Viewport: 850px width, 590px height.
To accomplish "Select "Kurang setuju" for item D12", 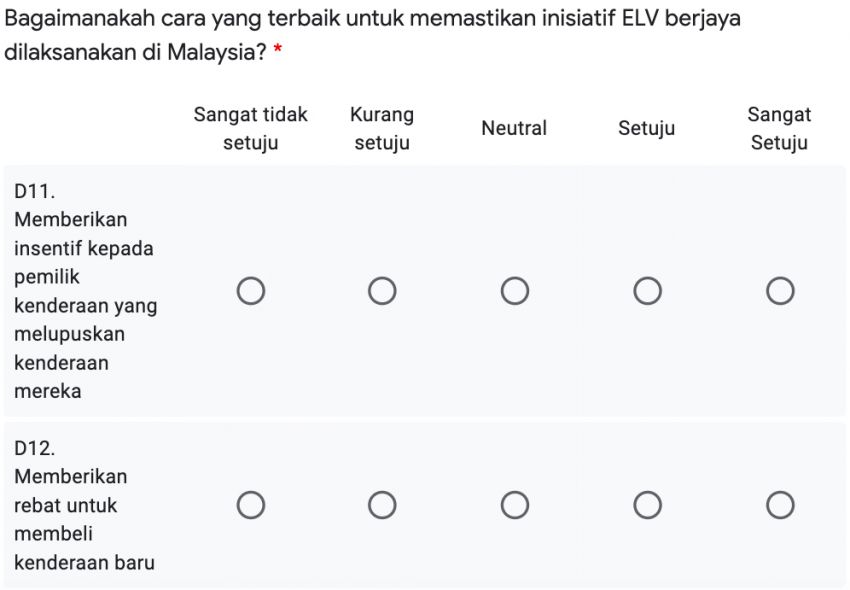I will click(383, 505).
